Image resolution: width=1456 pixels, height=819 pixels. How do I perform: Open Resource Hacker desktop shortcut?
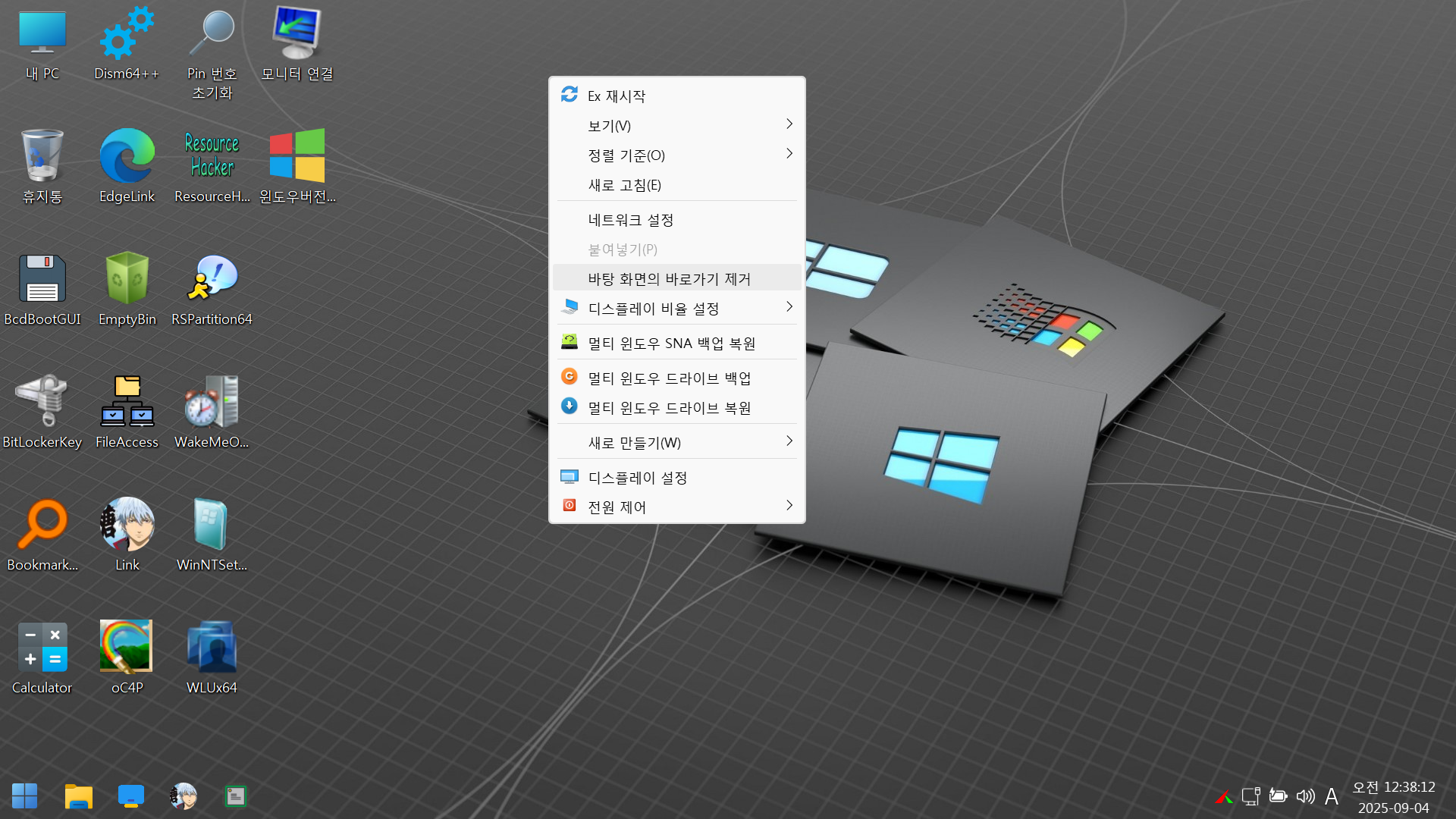(212, 157)
